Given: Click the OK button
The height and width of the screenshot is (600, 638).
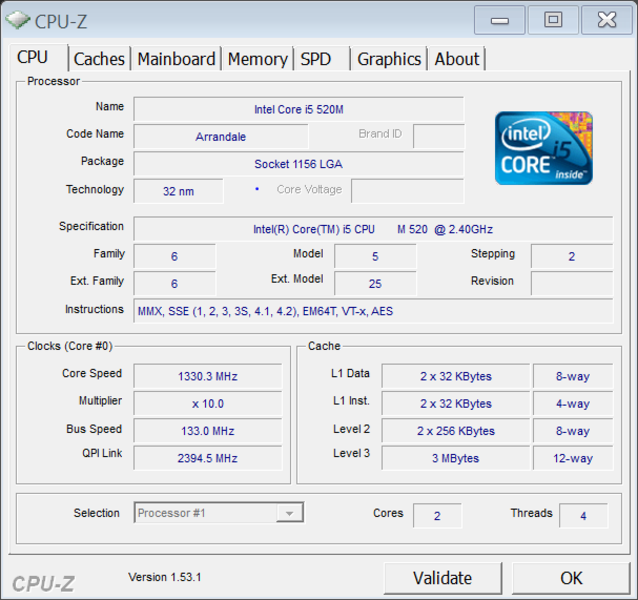Looking at the screenshot, I should 571,578.
